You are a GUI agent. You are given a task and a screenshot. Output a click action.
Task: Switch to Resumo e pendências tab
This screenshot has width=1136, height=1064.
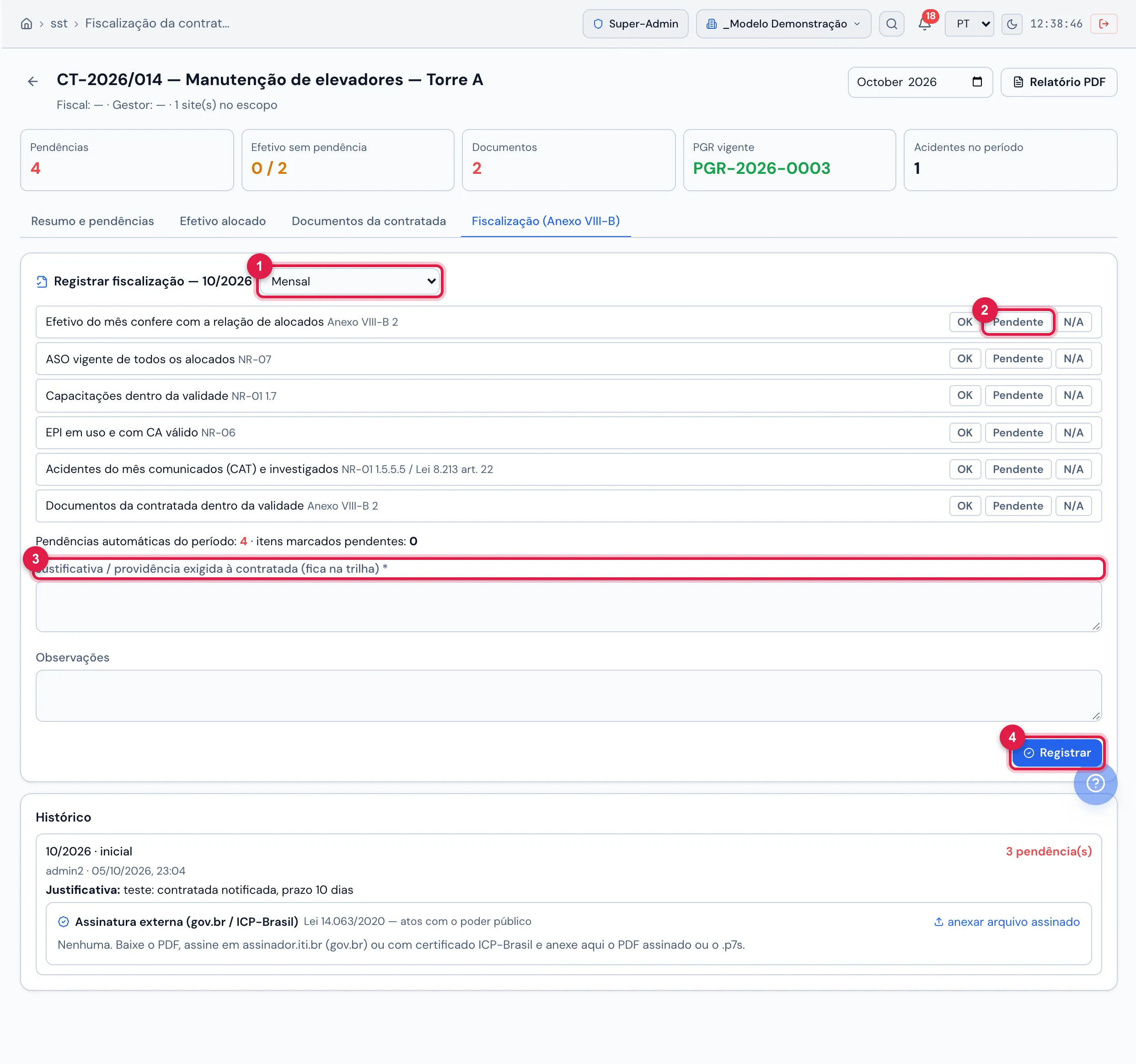tap(92, 221)
